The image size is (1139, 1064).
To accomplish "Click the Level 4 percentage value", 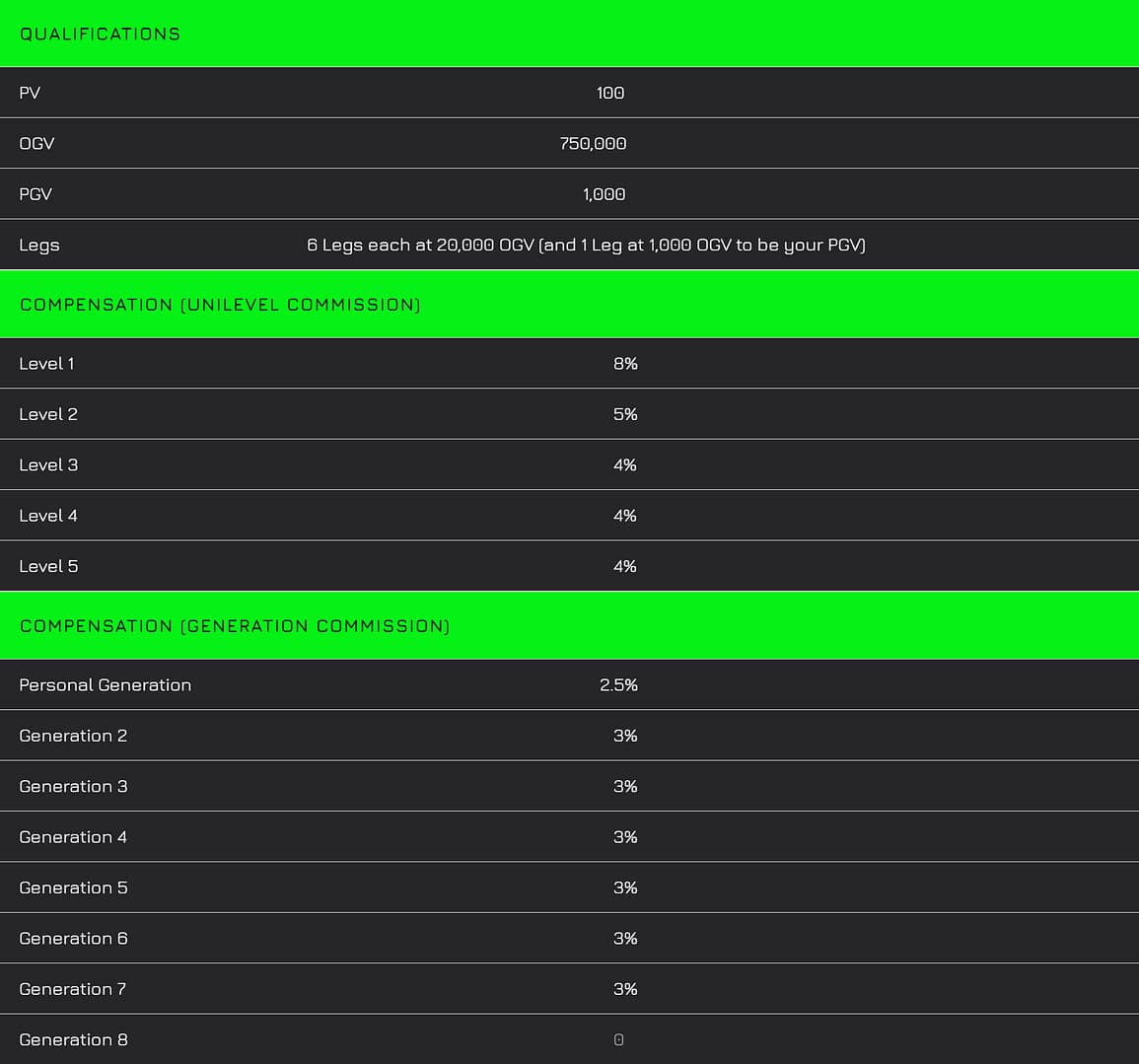I will (625, 516).
